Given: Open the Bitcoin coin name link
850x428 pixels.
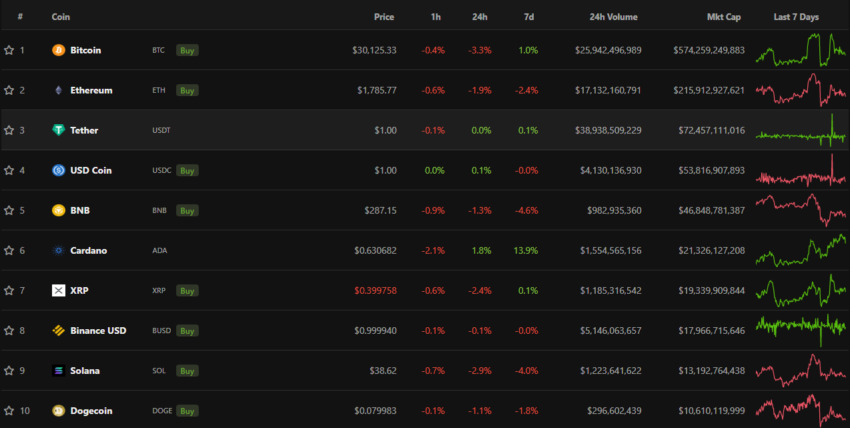Looking at the screenshot, I should coord(86,50).
